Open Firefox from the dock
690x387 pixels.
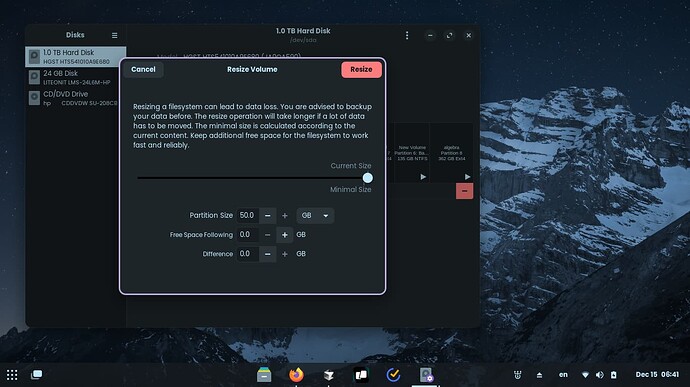point(296,375)
